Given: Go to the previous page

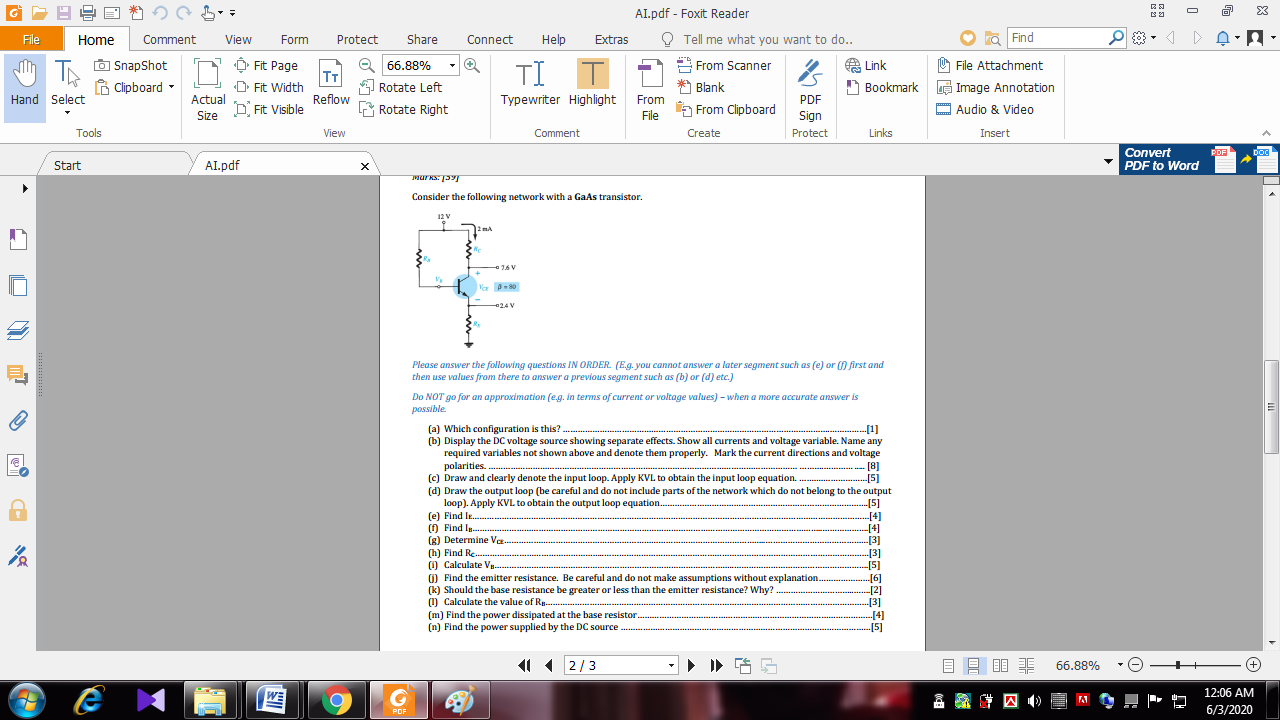Looking at the screenshot, I should [x=549, y=666].
